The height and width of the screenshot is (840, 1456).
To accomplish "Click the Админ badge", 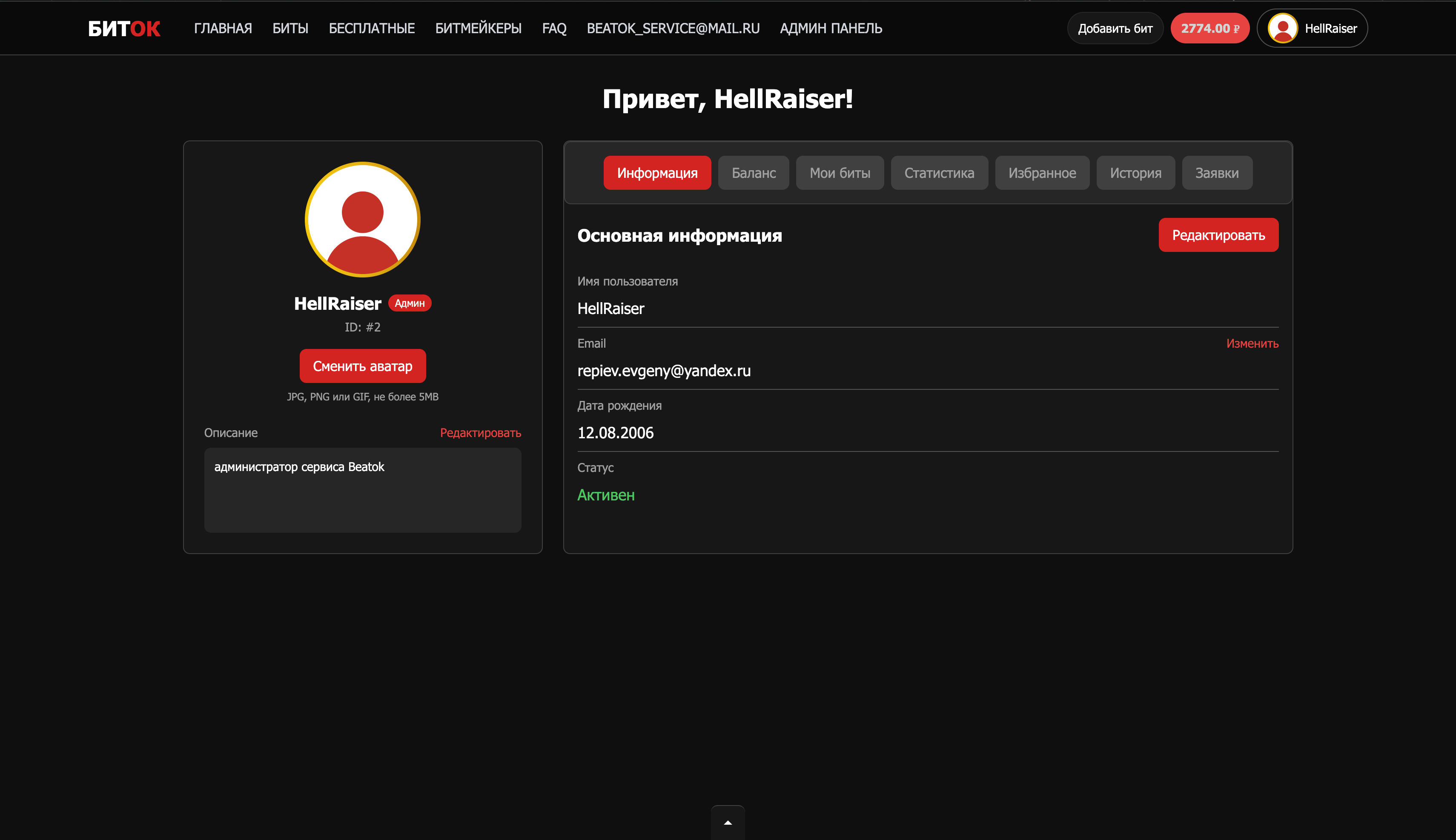I will pos(409,303).
